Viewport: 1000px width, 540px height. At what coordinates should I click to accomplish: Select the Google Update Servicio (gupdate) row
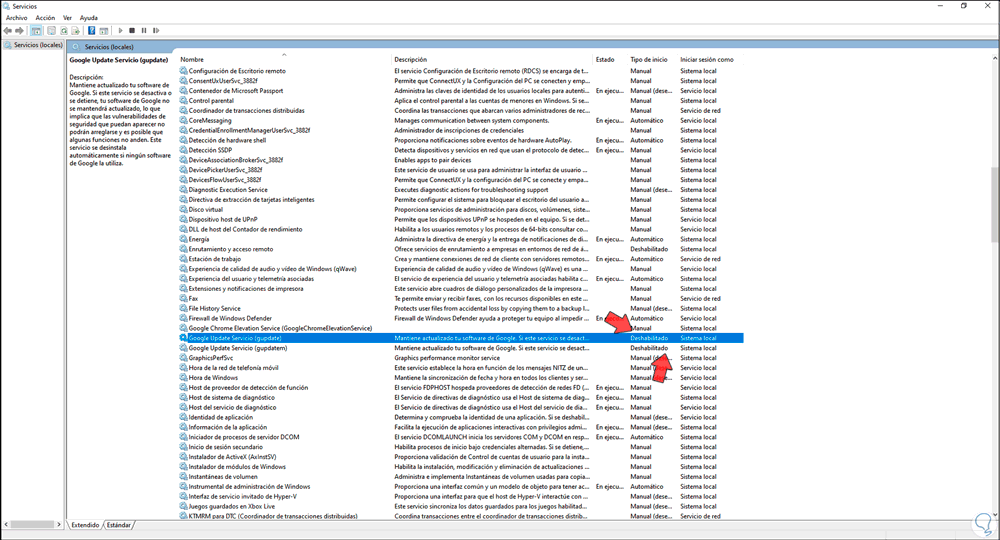[461, 338]
